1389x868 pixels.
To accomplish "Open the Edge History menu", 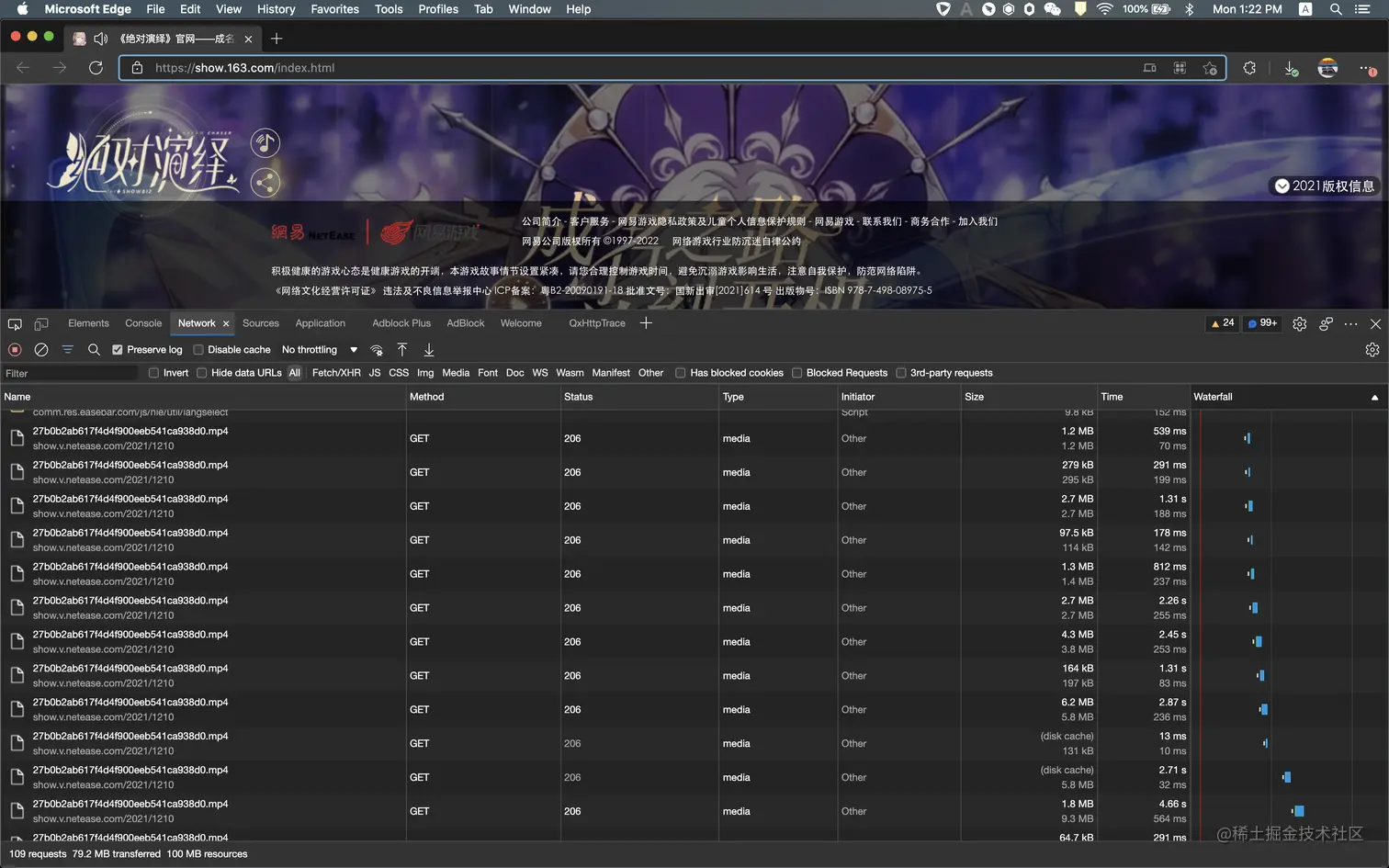I will tap(276, 9).
